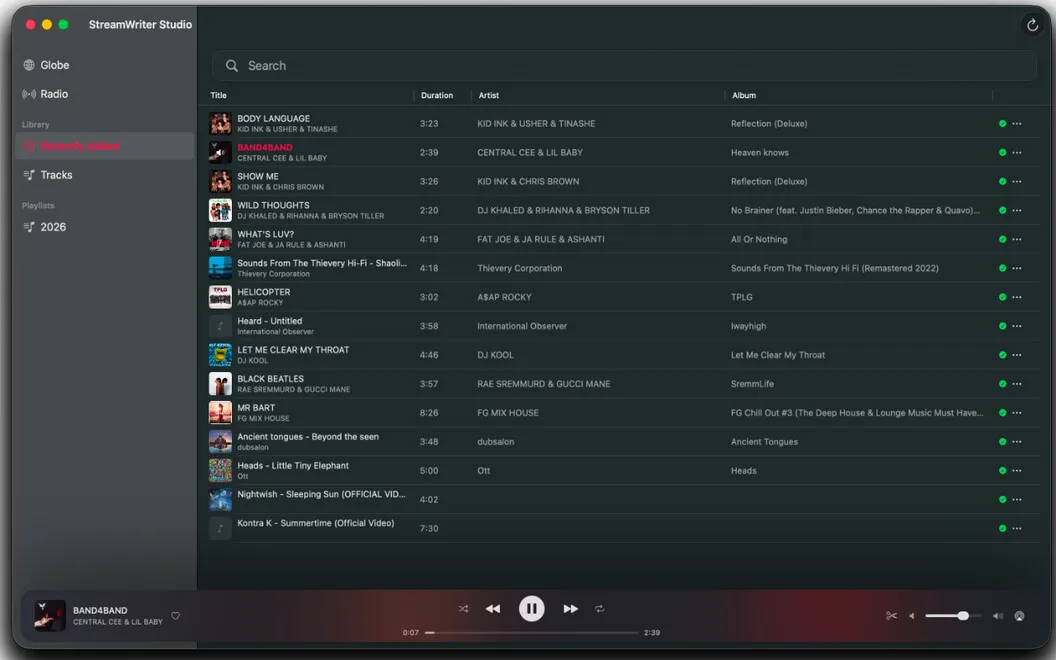Click Heard - Untitled placeholder artwork

click(220, 326)
